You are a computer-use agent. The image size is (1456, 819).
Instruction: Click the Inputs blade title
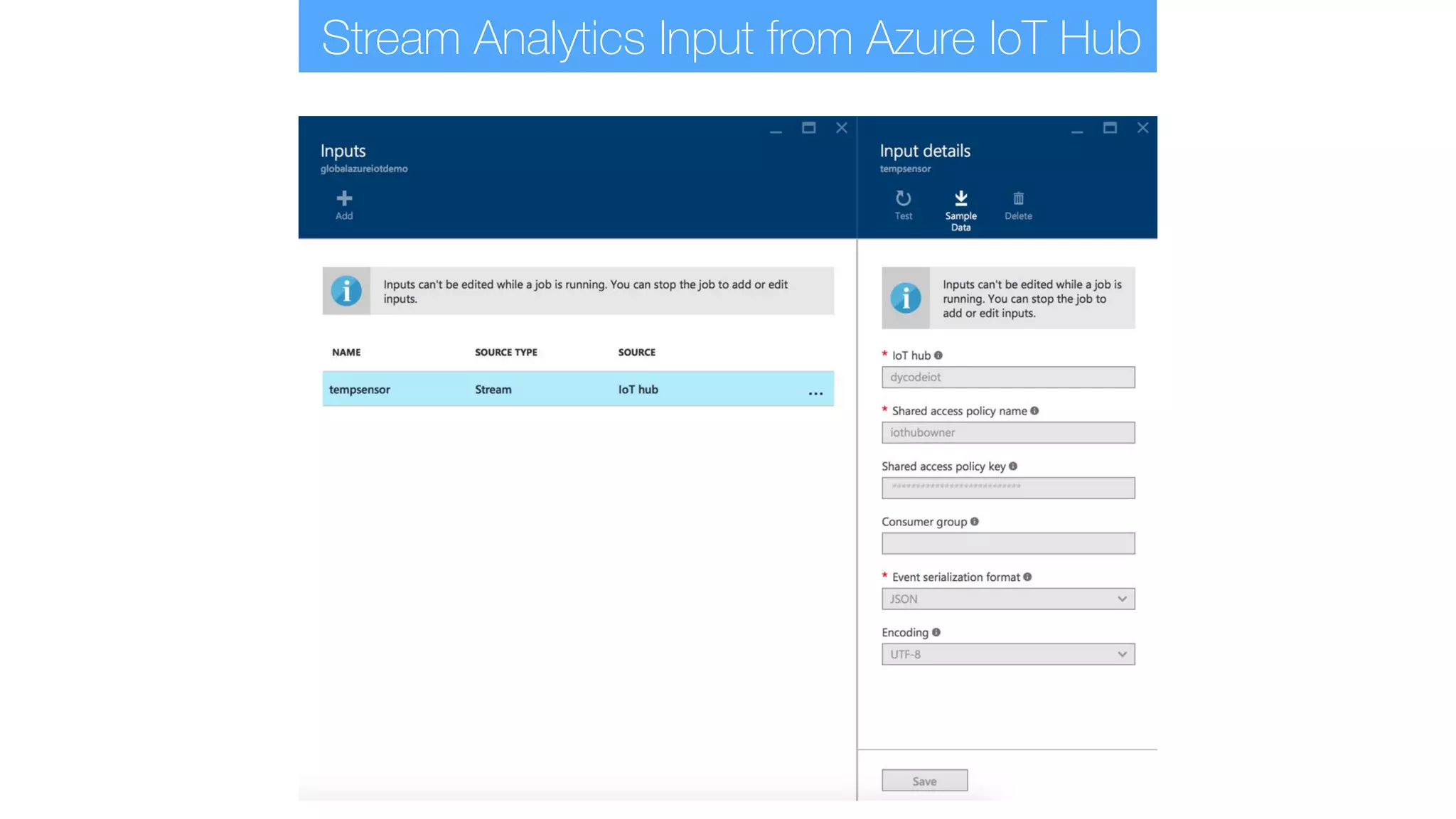pyautogui.click(x=343, y=151)
